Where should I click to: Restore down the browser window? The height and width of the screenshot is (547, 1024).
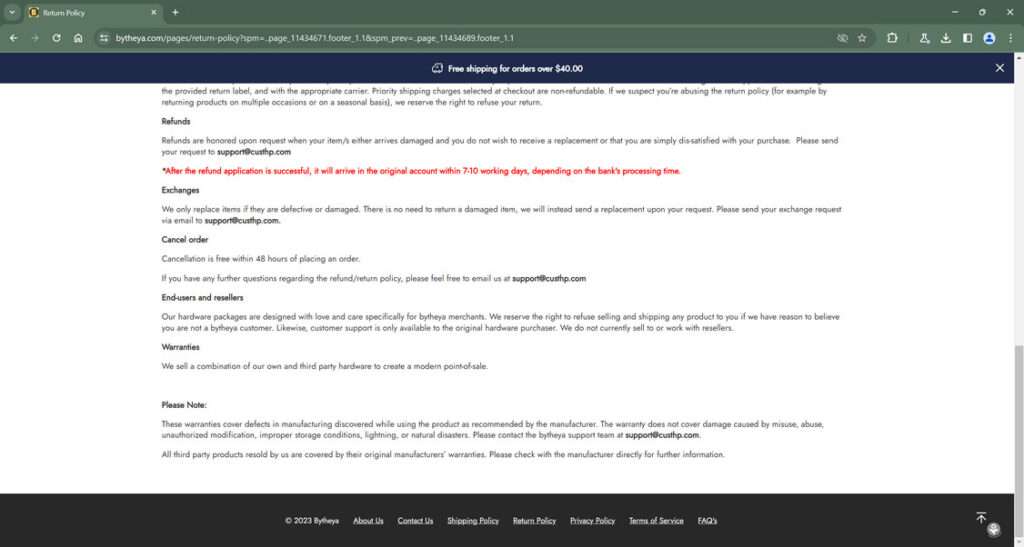pos(982,12)
